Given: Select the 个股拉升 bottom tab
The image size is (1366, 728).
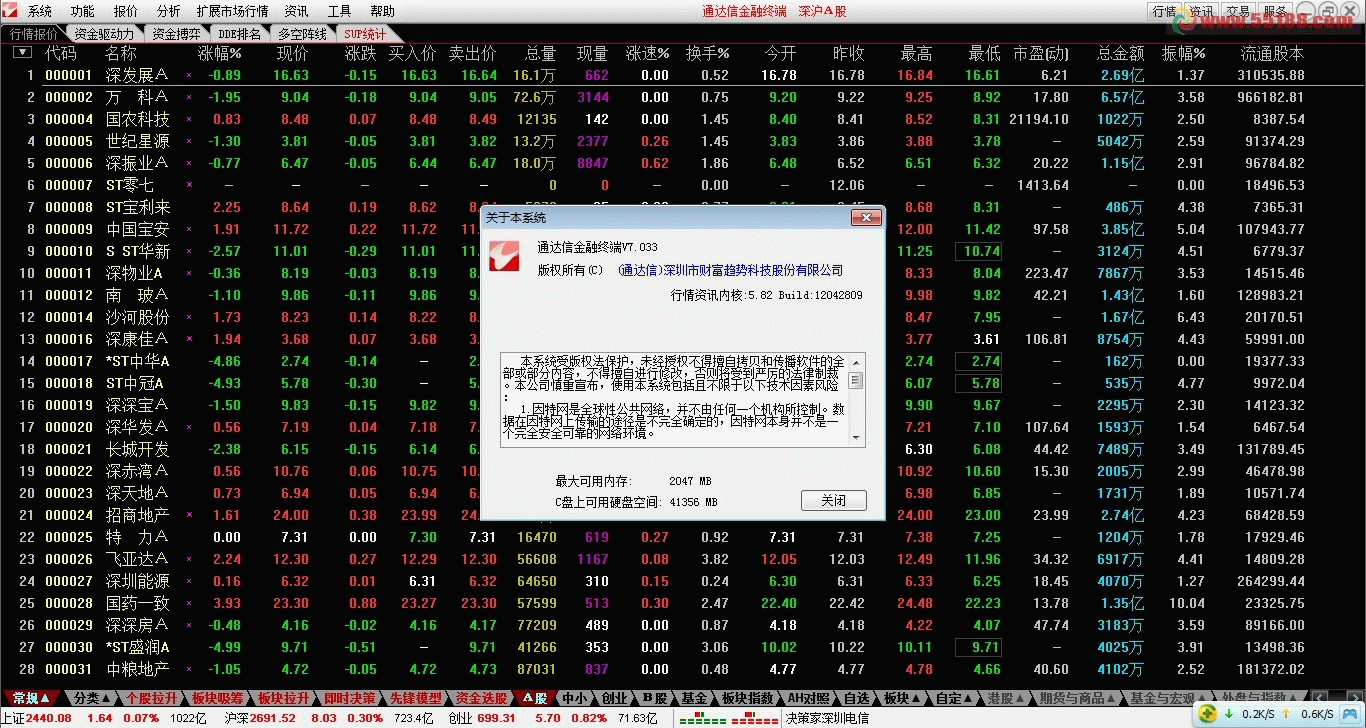Looking at the screenshot, I should pyautogui.click(x=152, y=698).
